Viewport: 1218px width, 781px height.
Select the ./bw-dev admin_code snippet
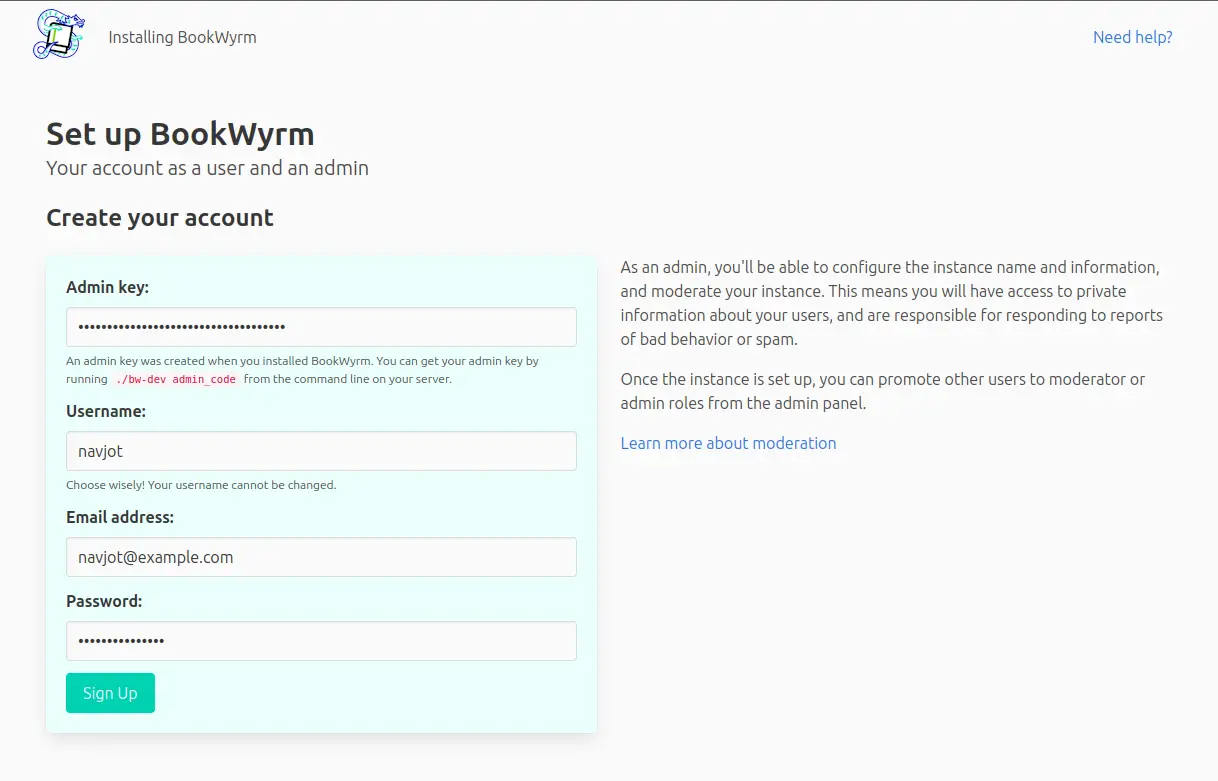coord(174,379)
